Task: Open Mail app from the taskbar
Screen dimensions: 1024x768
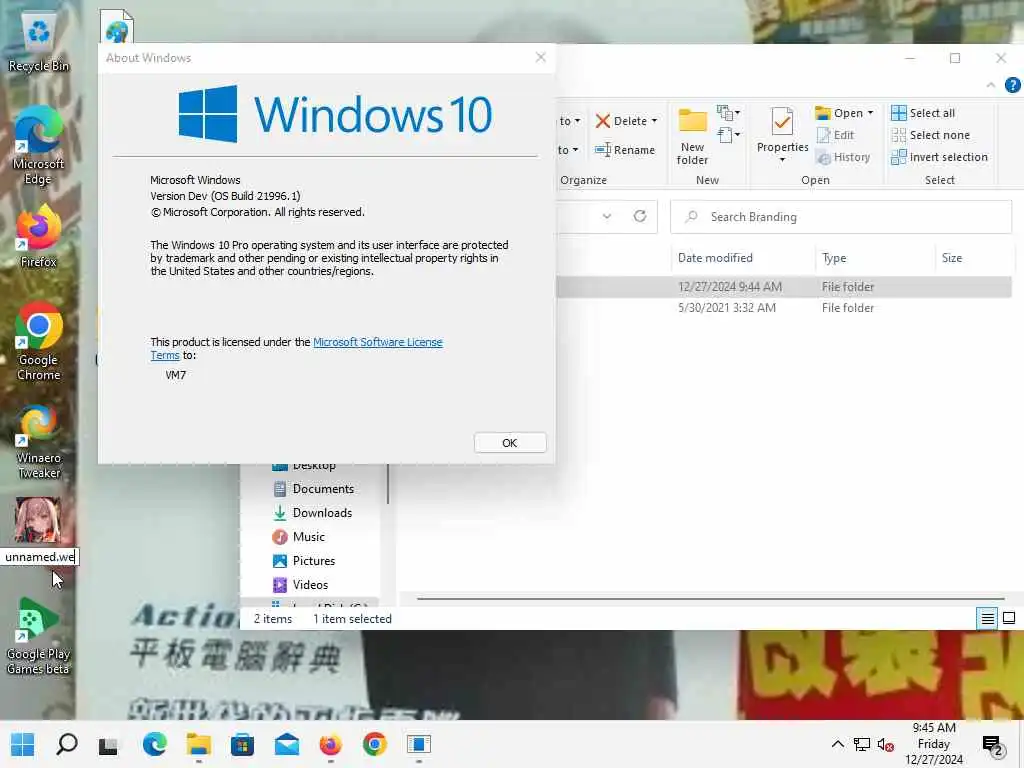Action: [287, 744]
